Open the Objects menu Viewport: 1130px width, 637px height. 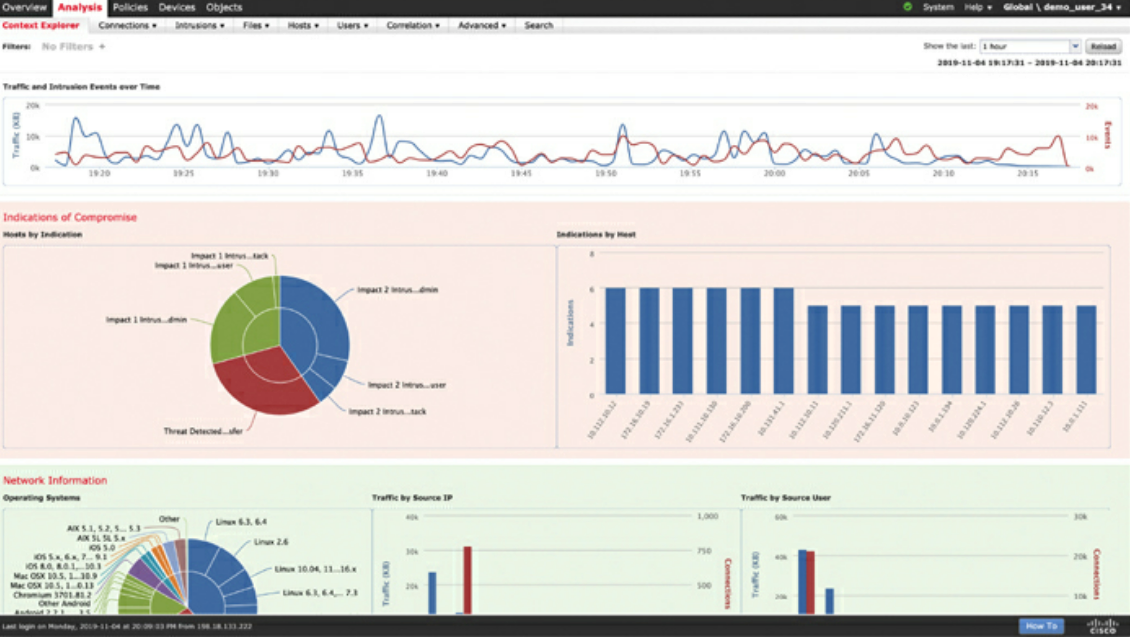coord(224,7)
